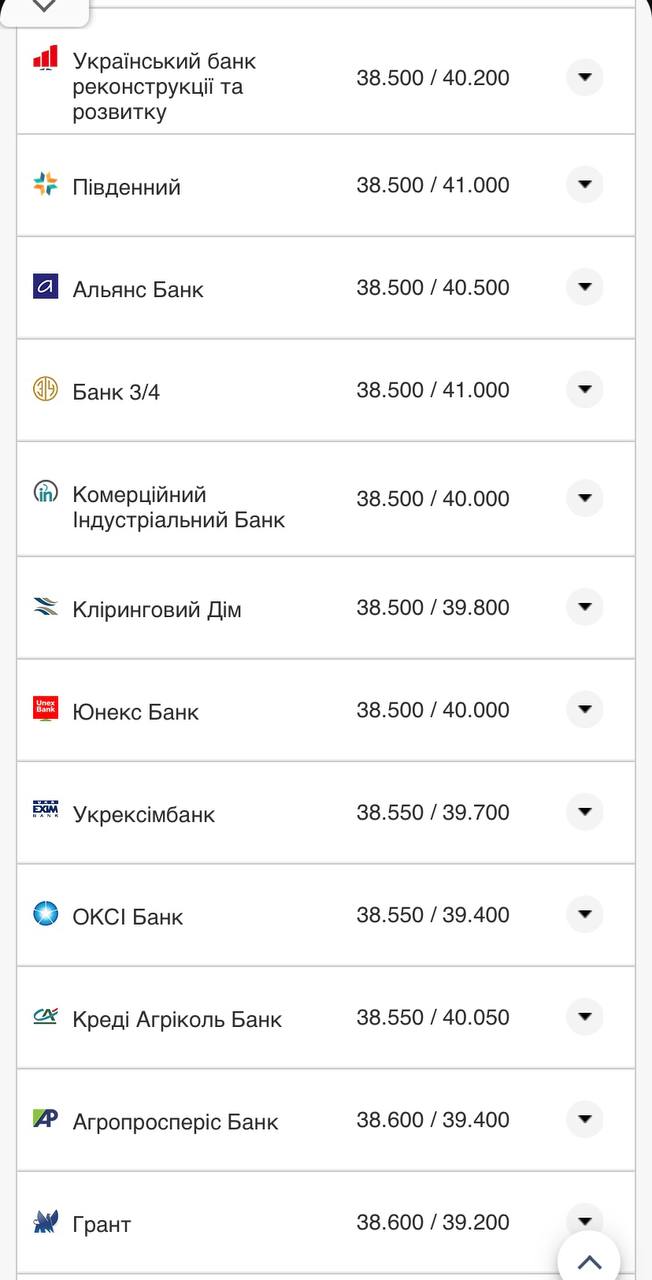Viewport: 652px width, 1280px height.
Task: Expand rates for Південний bank
Action: (584, 184)
